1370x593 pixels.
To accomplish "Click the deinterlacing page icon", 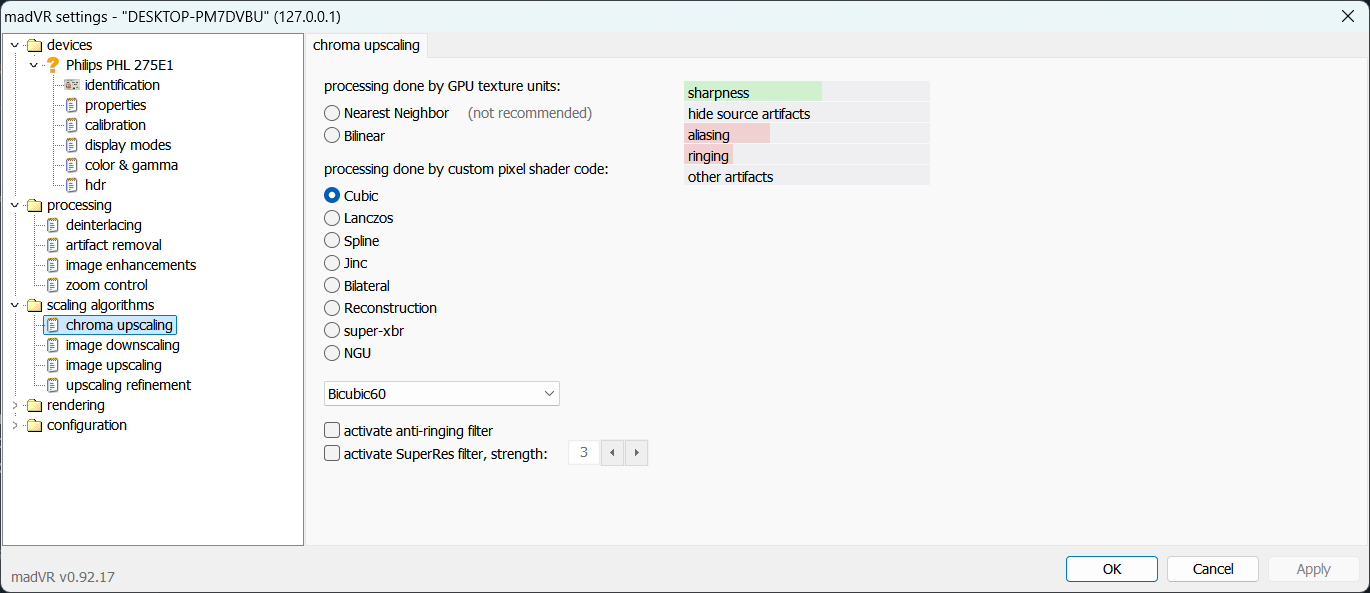I will 53,225.
